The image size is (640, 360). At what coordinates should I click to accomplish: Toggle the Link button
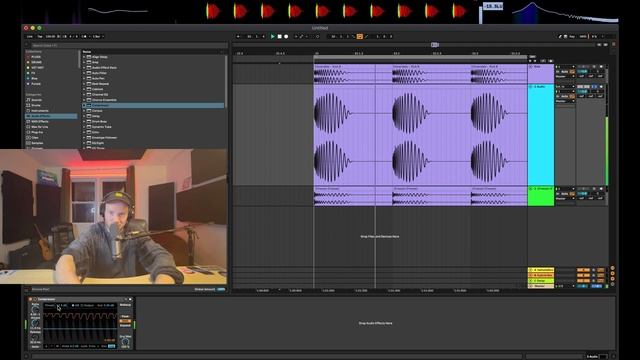(30, 36)
